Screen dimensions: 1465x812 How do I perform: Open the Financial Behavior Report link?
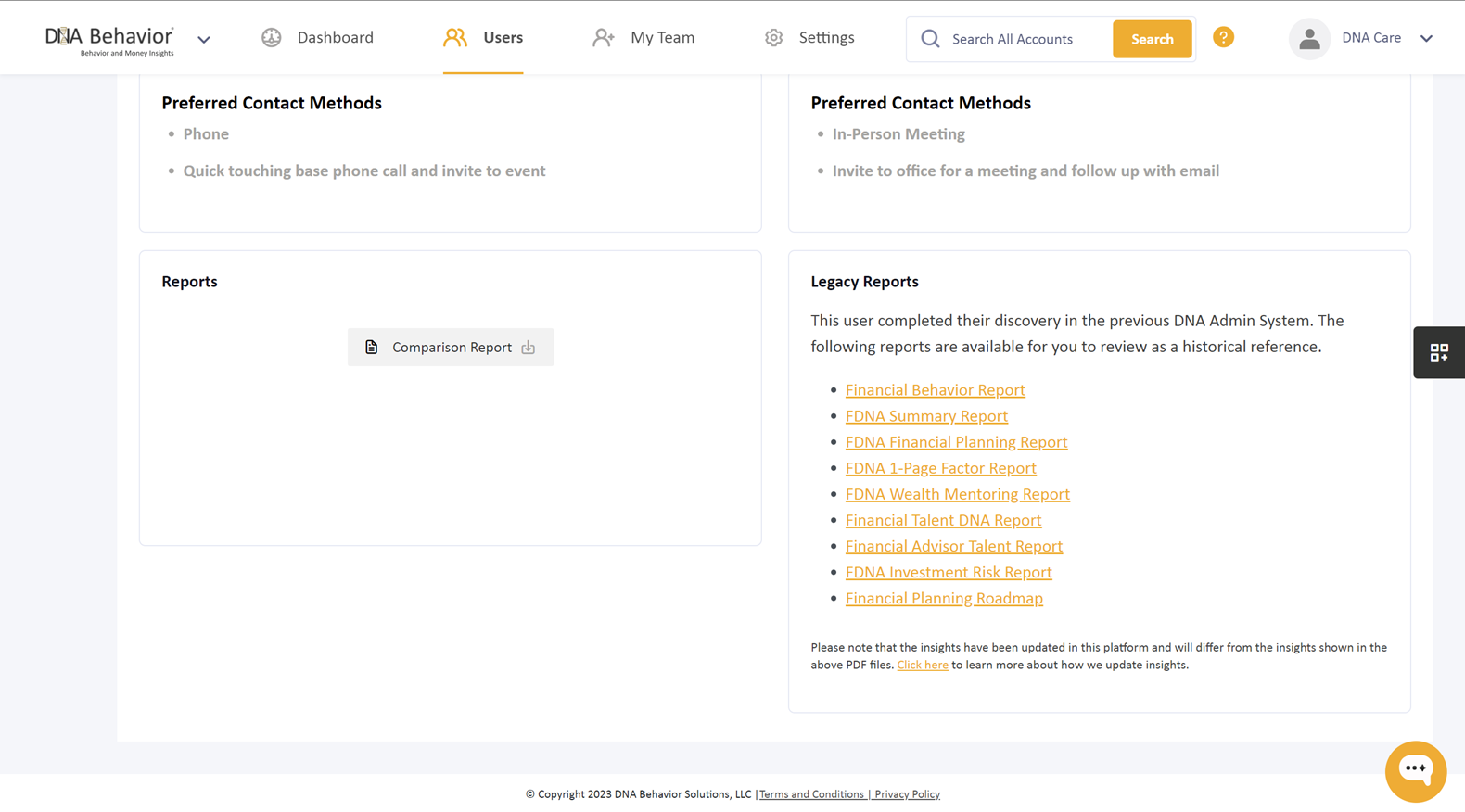(x=936, y=390)
